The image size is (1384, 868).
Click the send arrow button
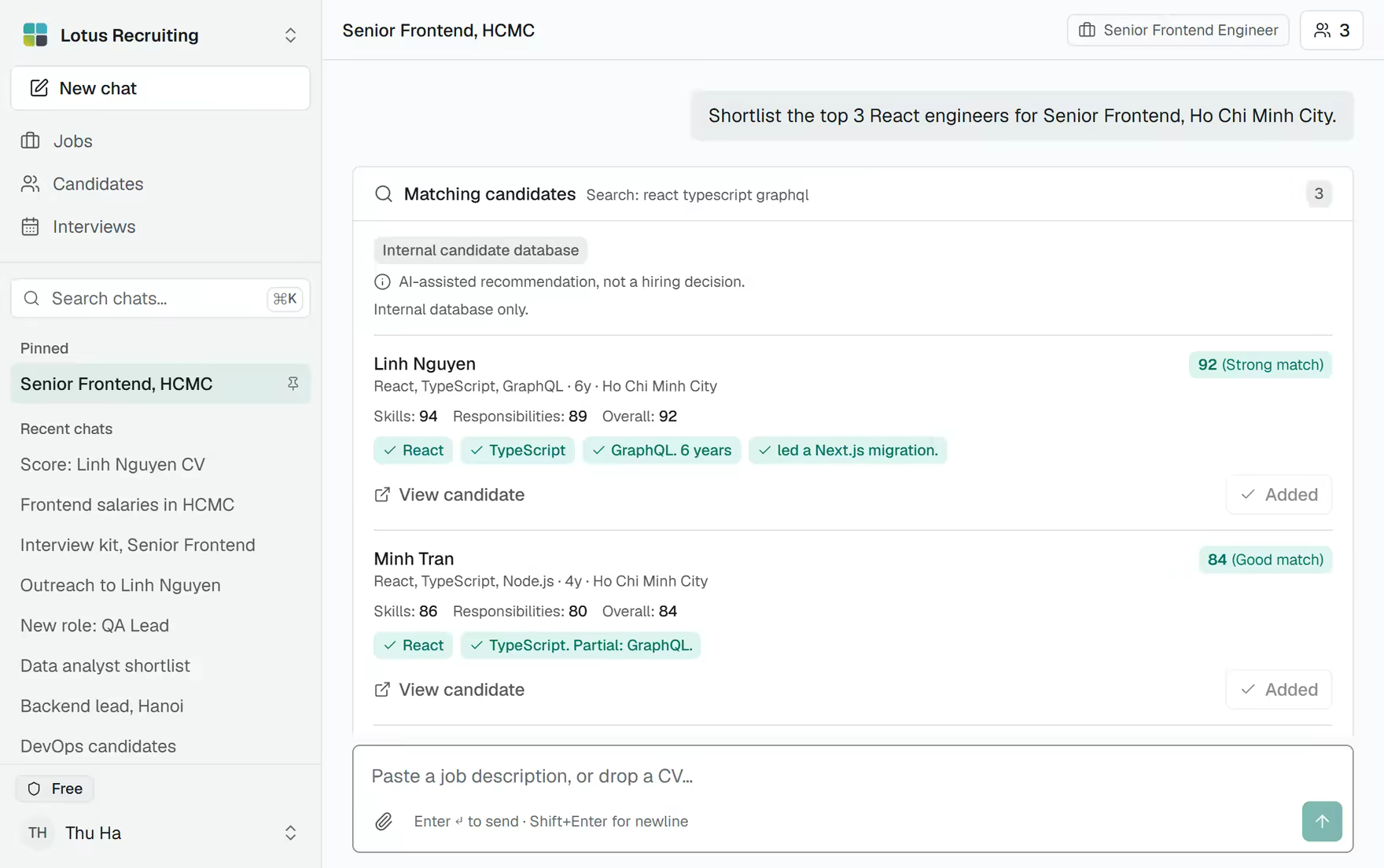[x=1322, y=822]
